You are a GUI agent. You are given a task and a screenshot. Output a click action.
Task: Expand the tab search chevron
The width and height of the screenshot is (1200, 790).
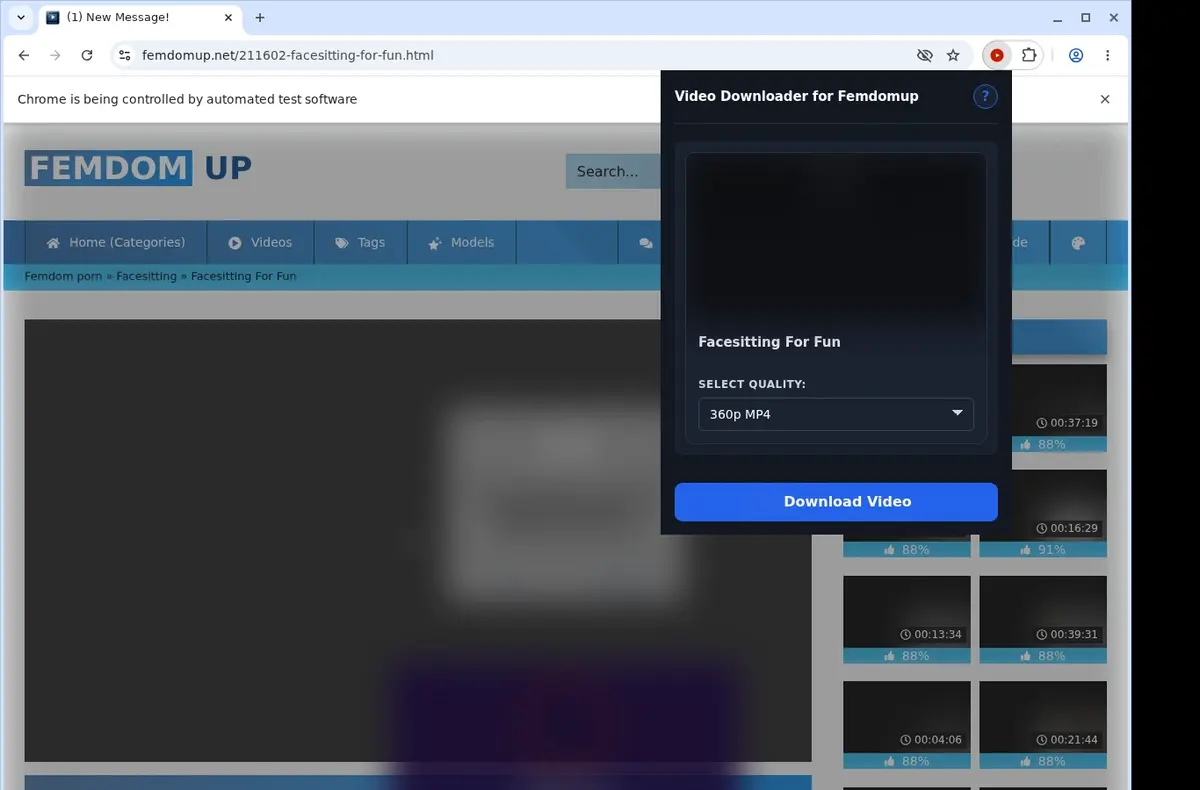[x=21, y=18]
